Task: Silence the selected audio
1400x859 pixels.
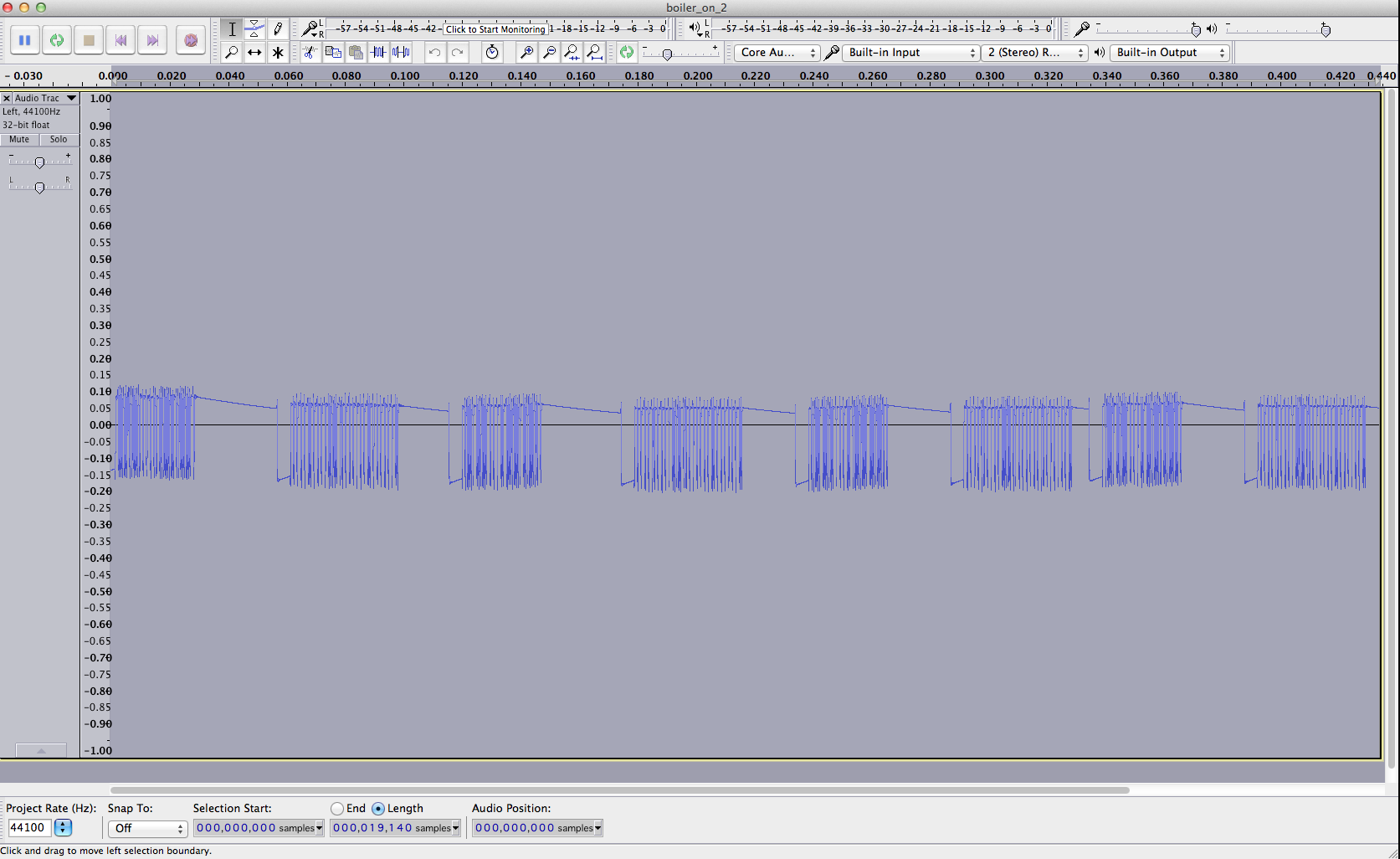Action: point(402,53)
